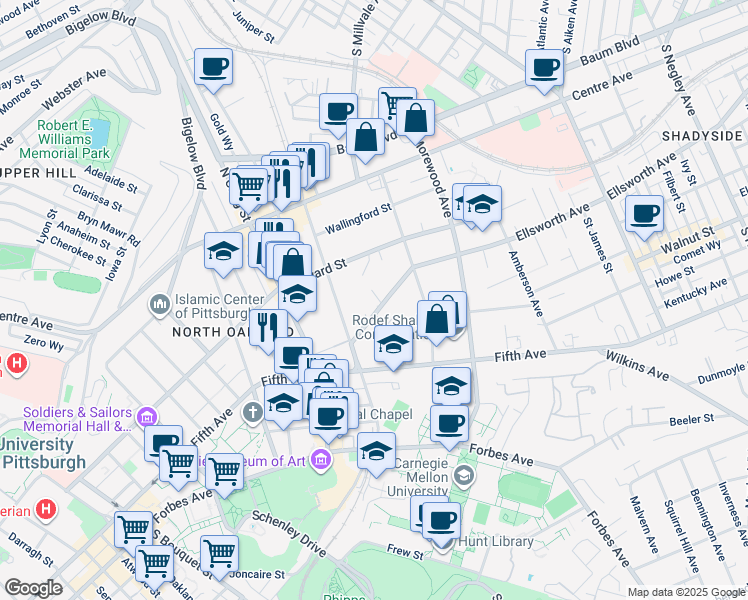Viewport: 748px width, 600px height.
Task: Click the Bryn Mawr Rd street label
Action: point(109,229)
